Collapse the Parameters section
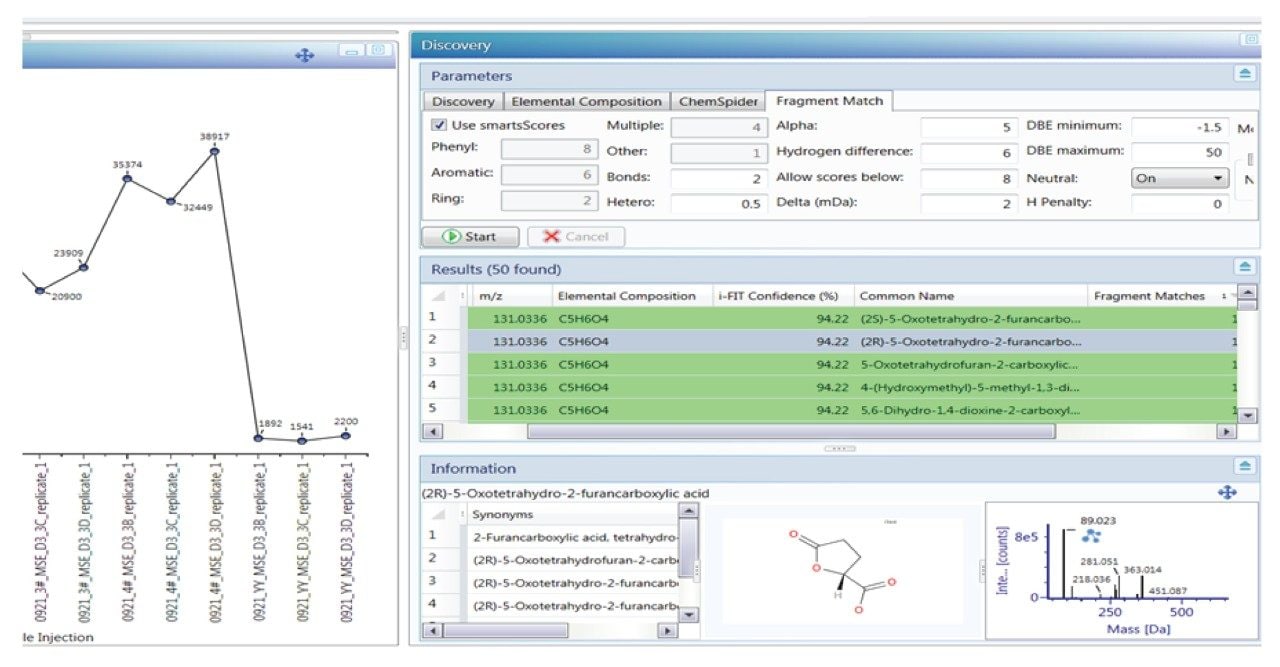Viewport: 1280px width, 667px height. (1244, 74)
